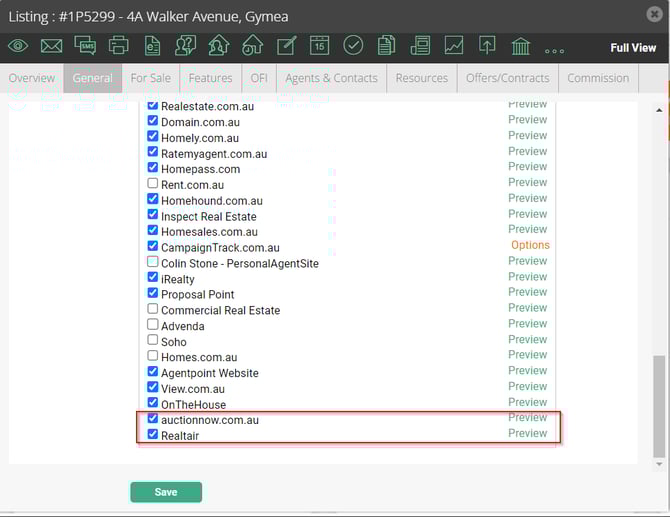Preview the Domain.com.au listing
Image resolution: width=670 pixels, height=517 pixels.
click(528, 120)
